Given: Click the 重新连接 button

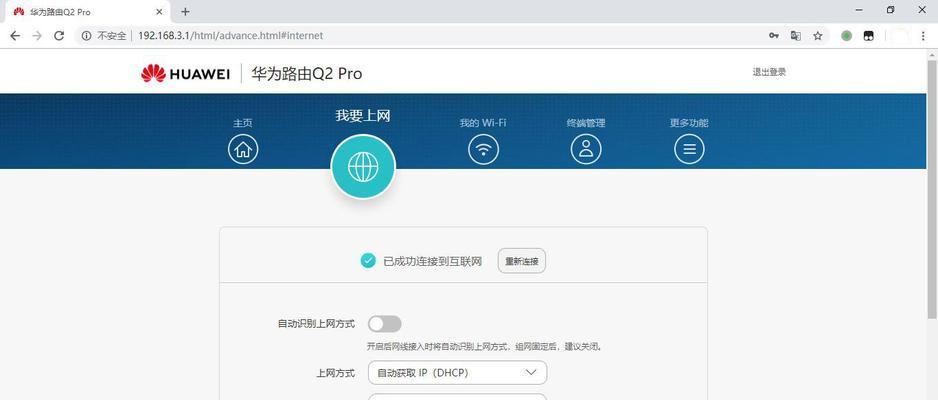Looking at the screenshot, I should click(522, 261).
